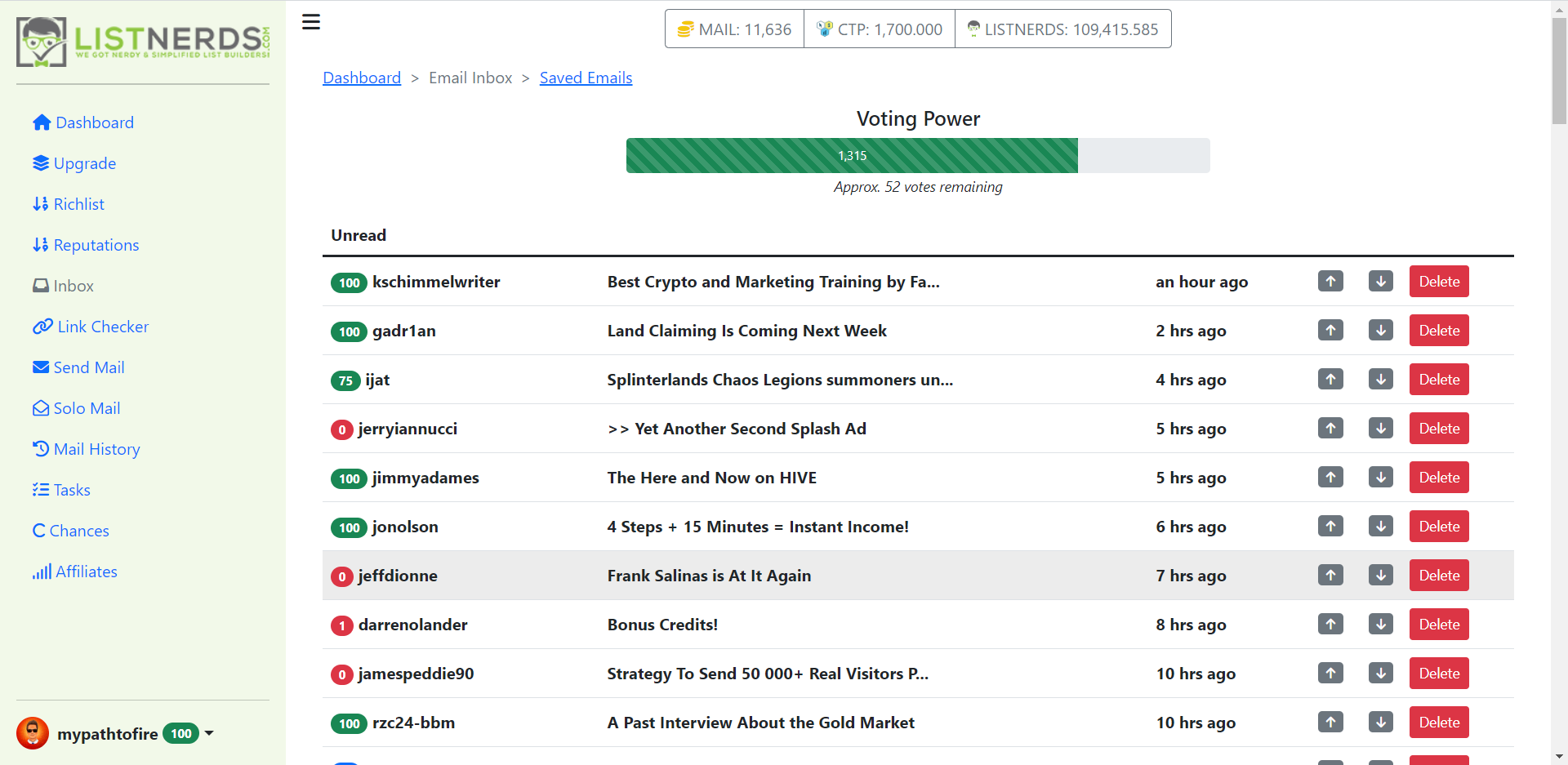
Task: Open Upgrade in the sidebar
Action: pos(74,163)
